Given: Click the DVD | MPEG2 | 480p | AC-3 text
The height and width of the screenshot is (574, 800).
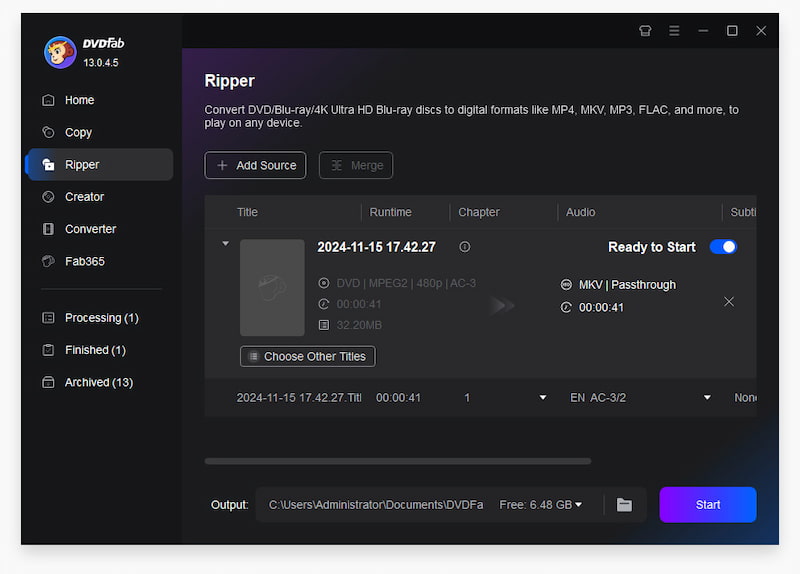Looking at the screenshot, I should point(406,283).
